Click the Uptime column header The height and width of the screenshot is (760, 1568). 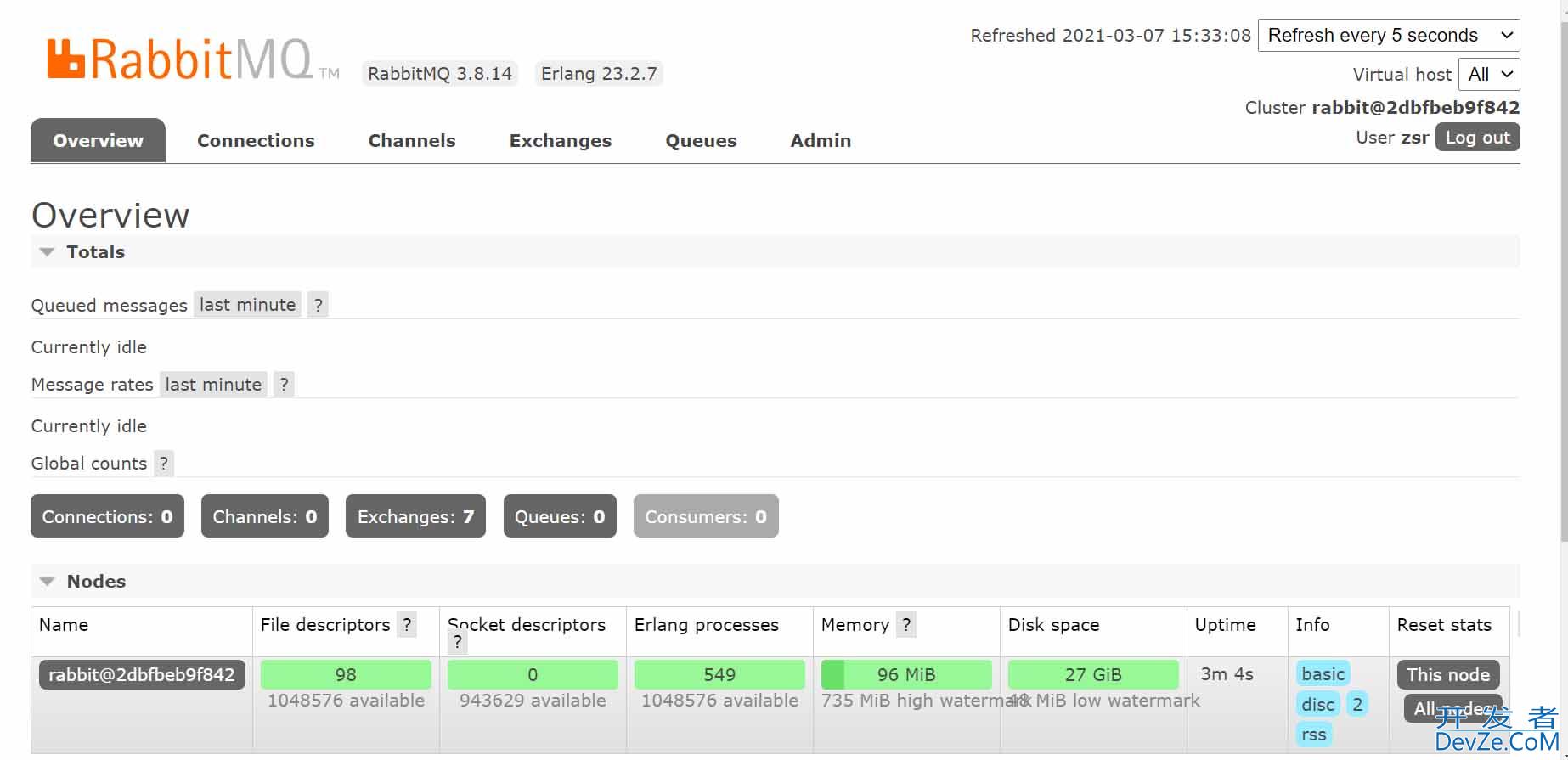click(1225, 625)
